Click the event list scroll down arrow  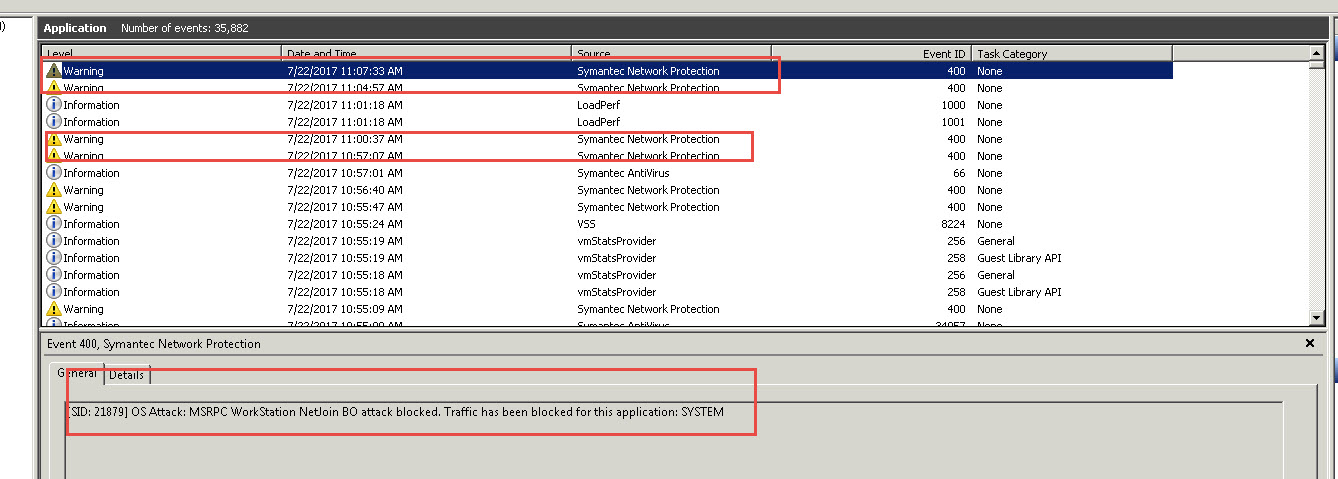click(x=1317, y=317)
